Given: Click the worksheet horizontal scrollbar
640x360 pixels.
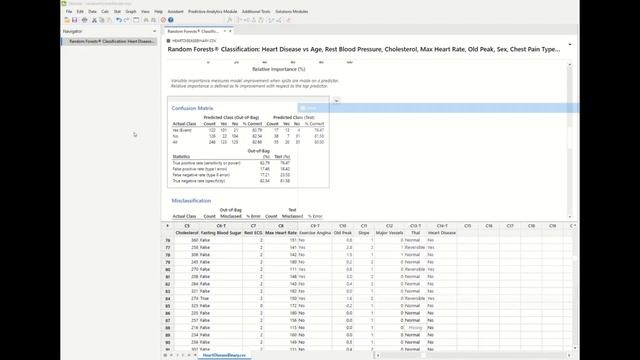Looking at the screenshot, I should tap(424, 356).
